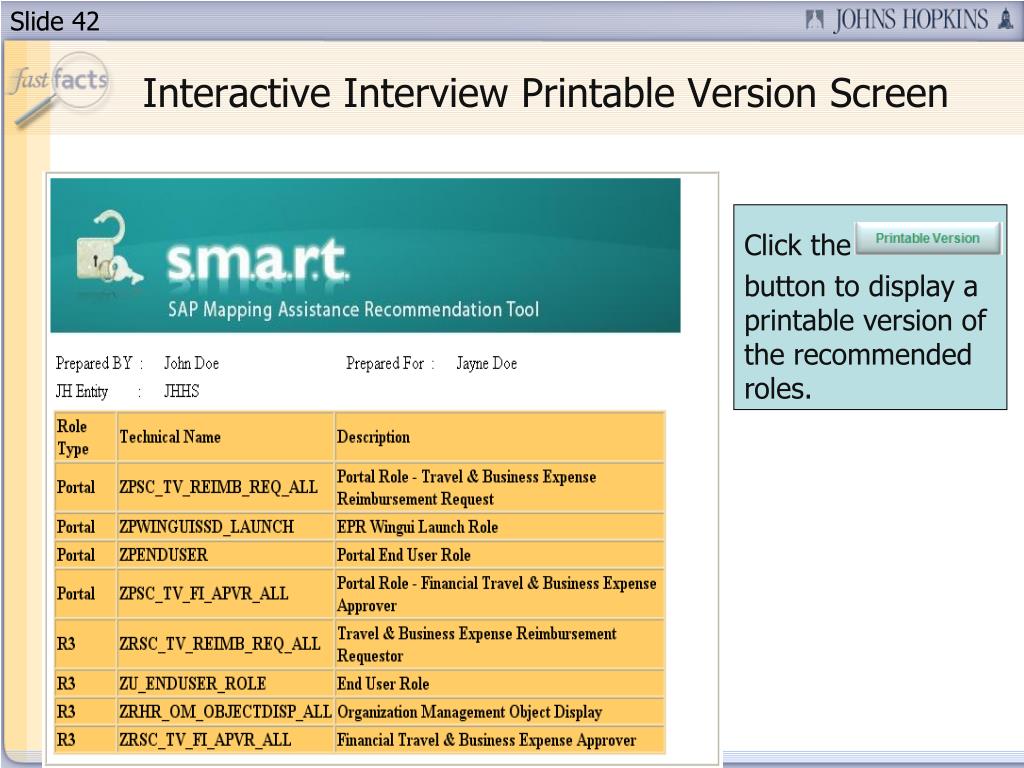This screenshot has height=768, width=1024.
Task: Select the name 'Jayne Doe'
Action: coord(487,363)
